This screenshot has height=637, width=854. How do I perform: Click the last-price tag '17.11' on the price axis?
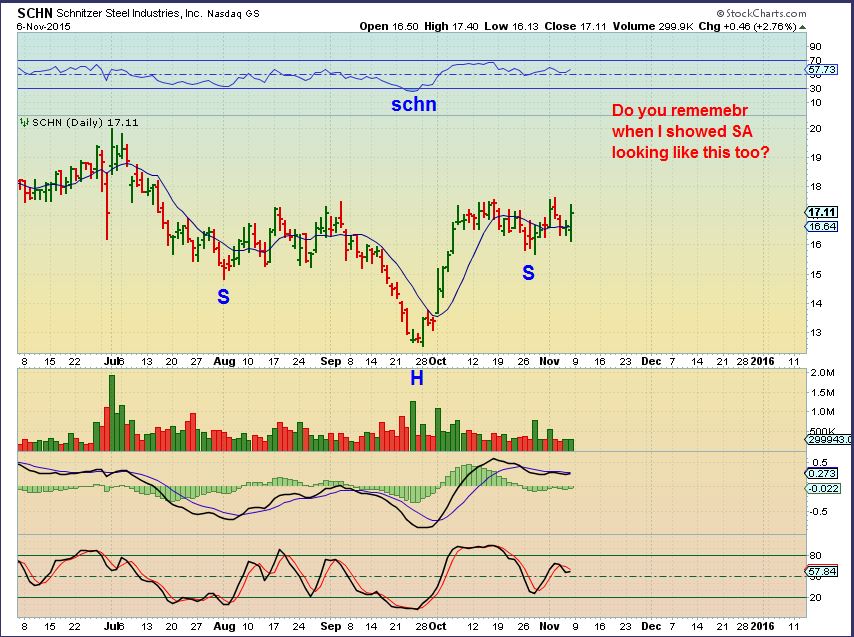822,212
